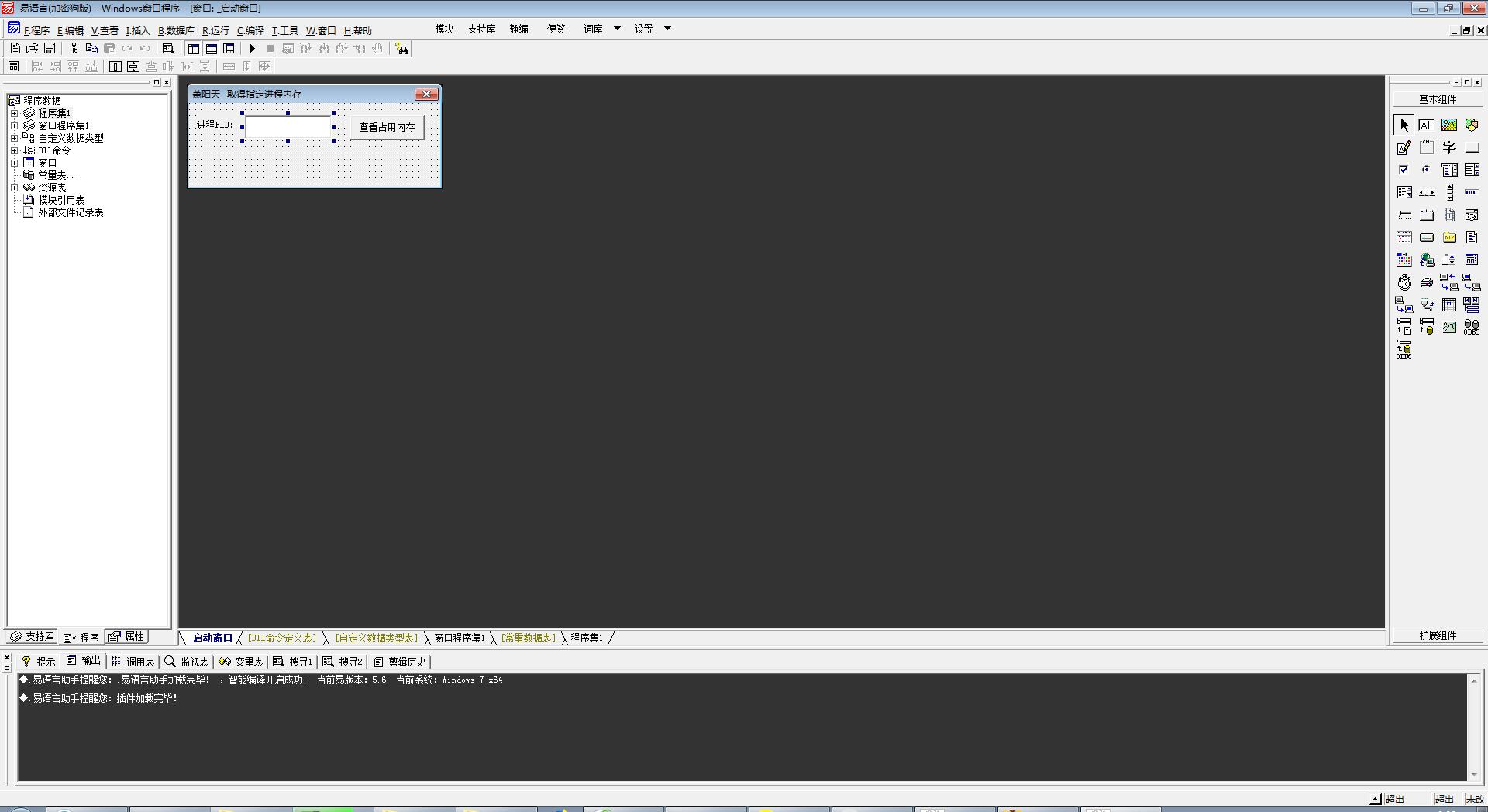Select the image box component in palette
Viewport: 1488px width, 812px height.
pyautogui.click(x=1448, y=125)
